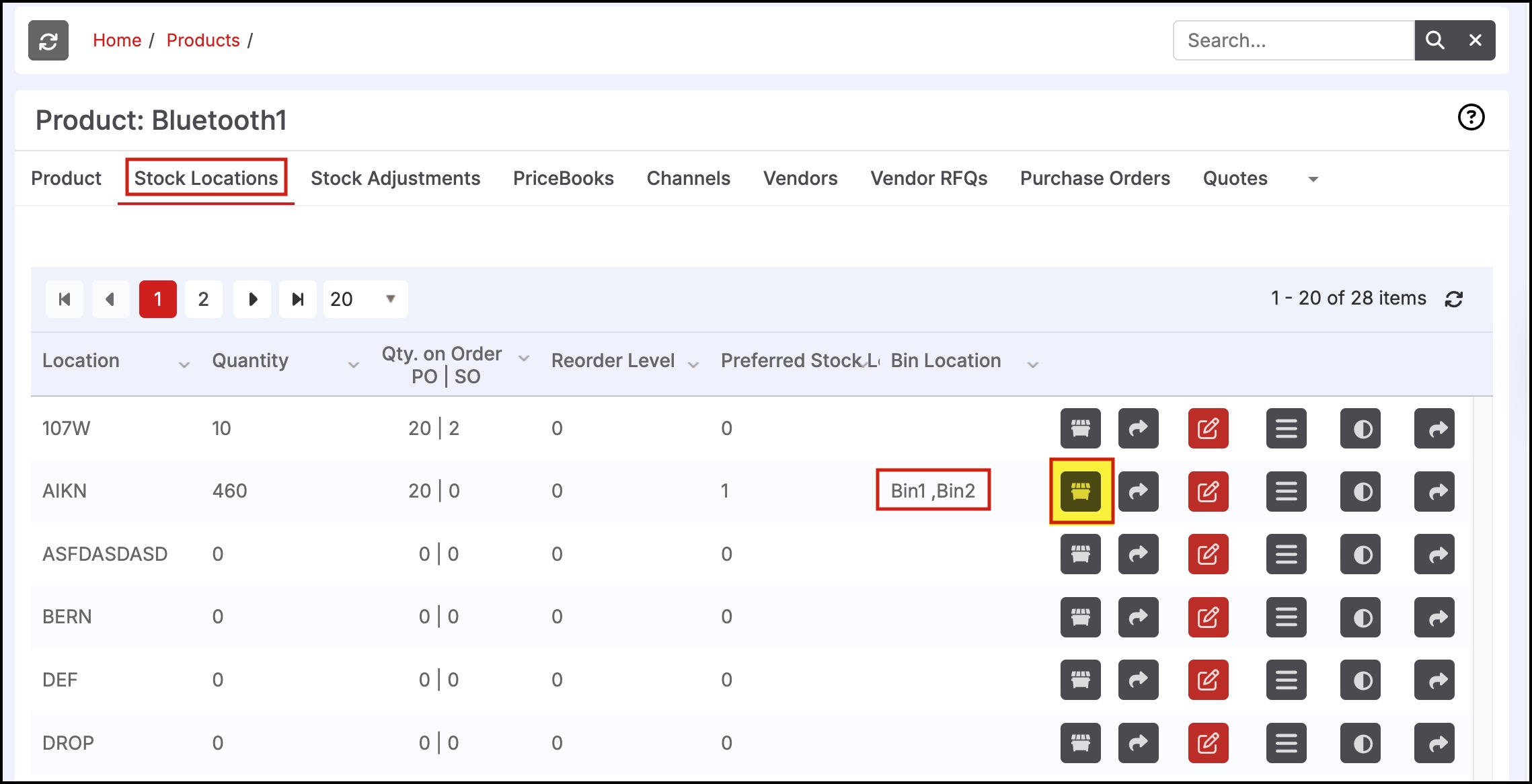This screenshot has width=1532, height=784.
Task: Open the help question mark icon
Action: click(1471, 118)
